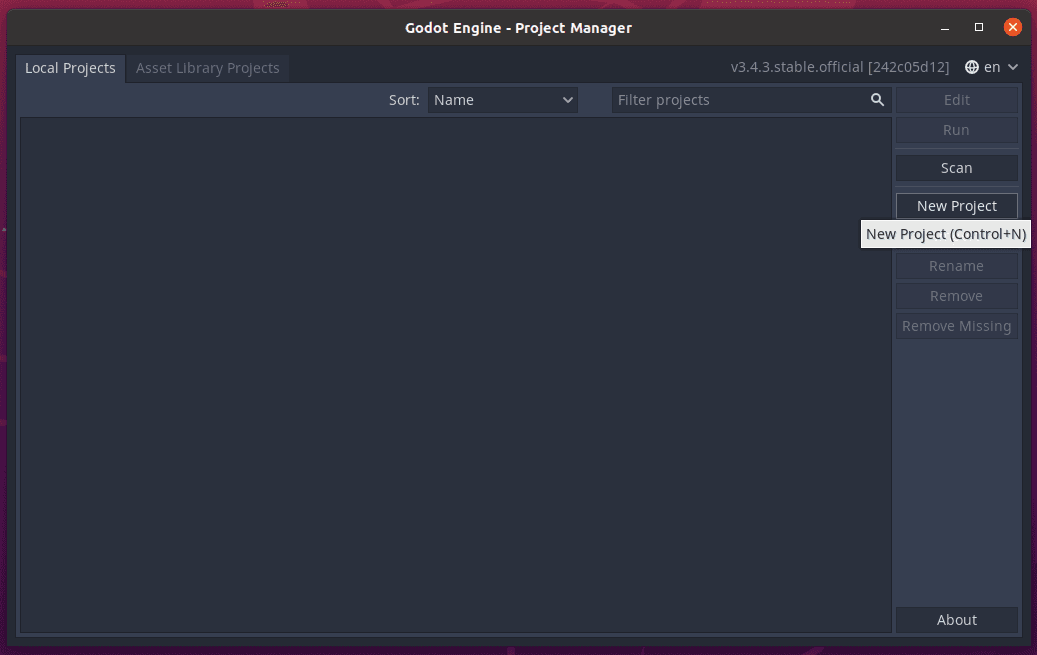Image resolution: width=1037 pixels, height=655 pixels.
Task: Open the About dialog button
Action: pos(956,620)
